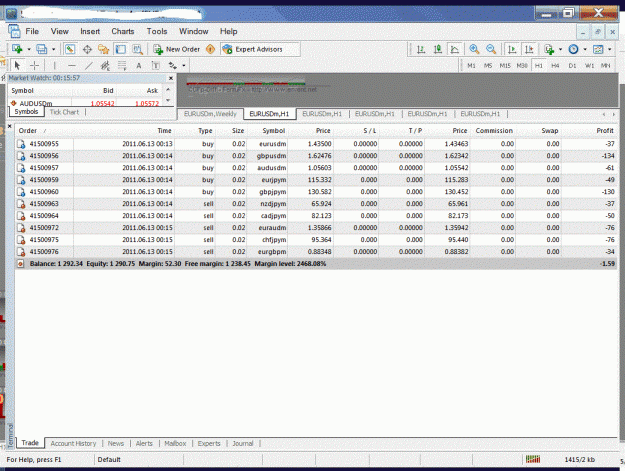Open MetaEditor with the orange diamond icon

pos(210,49)
